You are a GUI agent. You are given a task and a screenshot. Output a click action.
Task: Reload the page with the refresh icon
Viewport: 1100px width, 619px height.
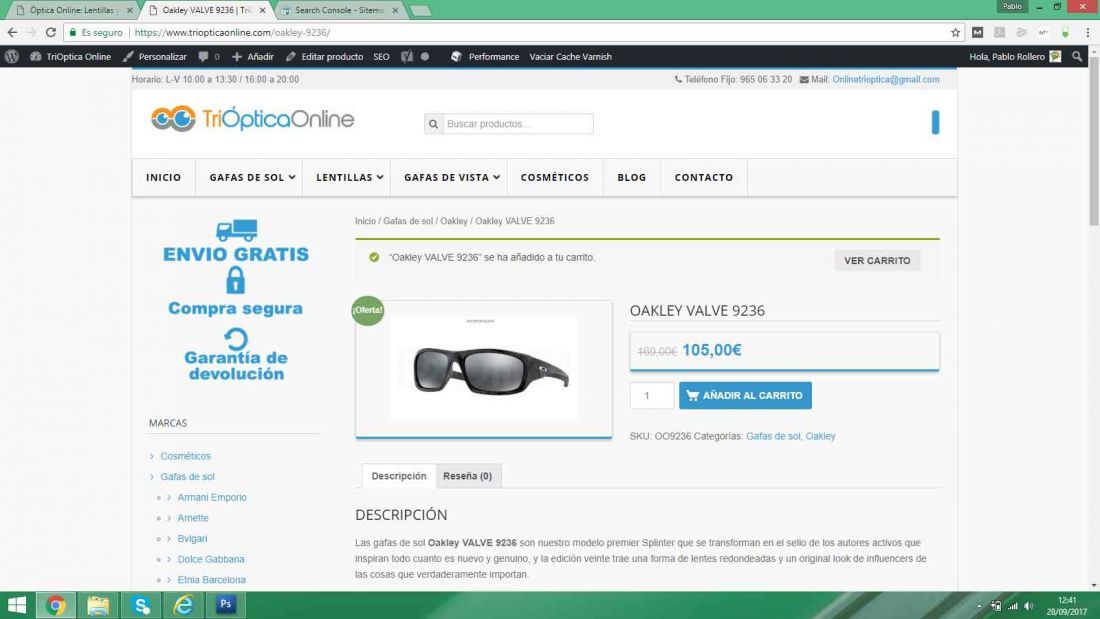coord(51,32)
